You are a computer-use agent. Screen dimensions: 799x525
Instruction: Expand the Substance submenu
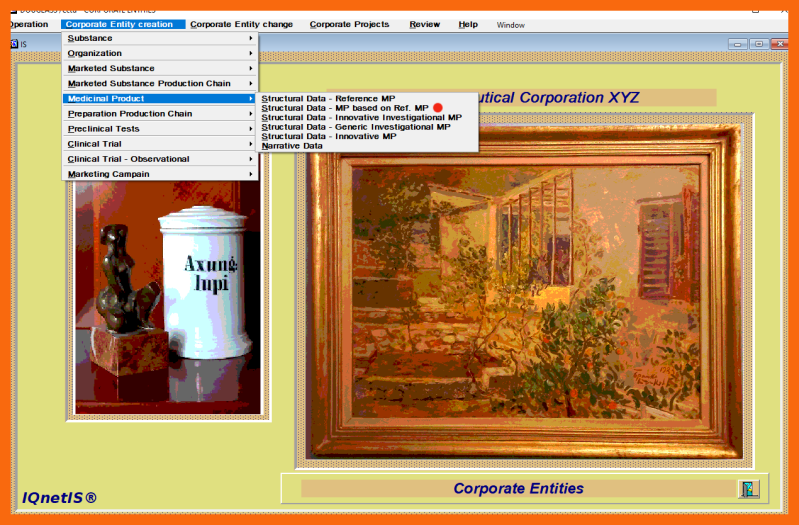[160, 38]
